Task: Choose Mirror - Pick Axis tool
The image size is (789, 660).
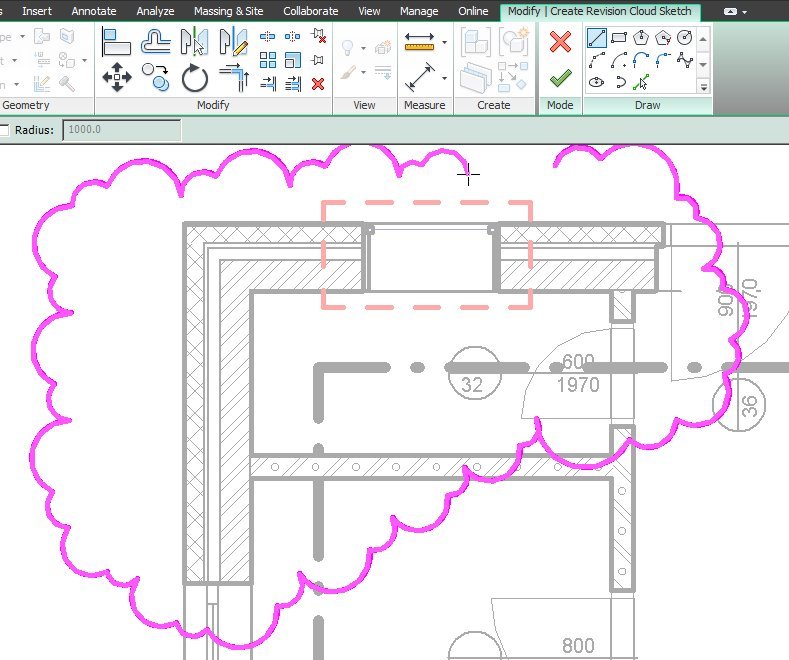Action: coord(194,42)
